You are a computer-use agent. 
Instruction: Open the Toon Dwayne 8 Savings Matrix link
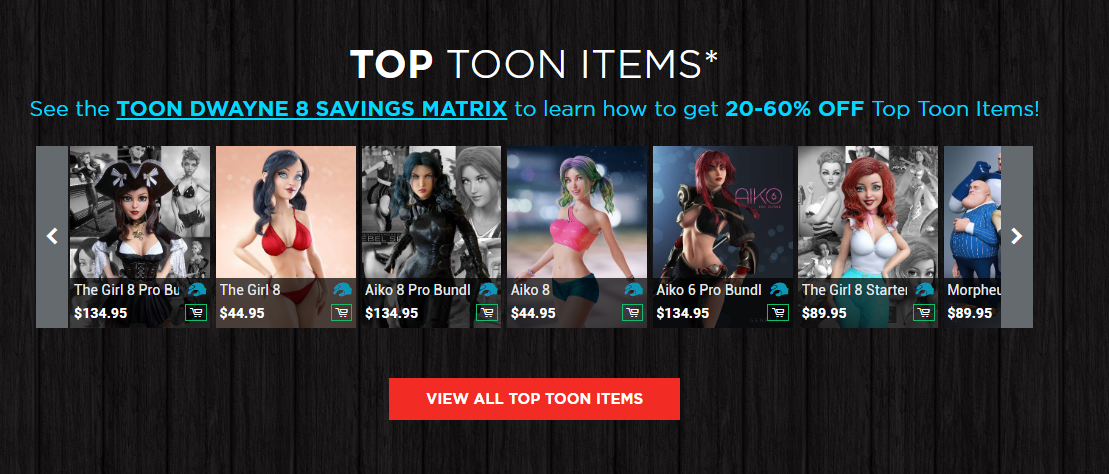[x=312, y=109]
